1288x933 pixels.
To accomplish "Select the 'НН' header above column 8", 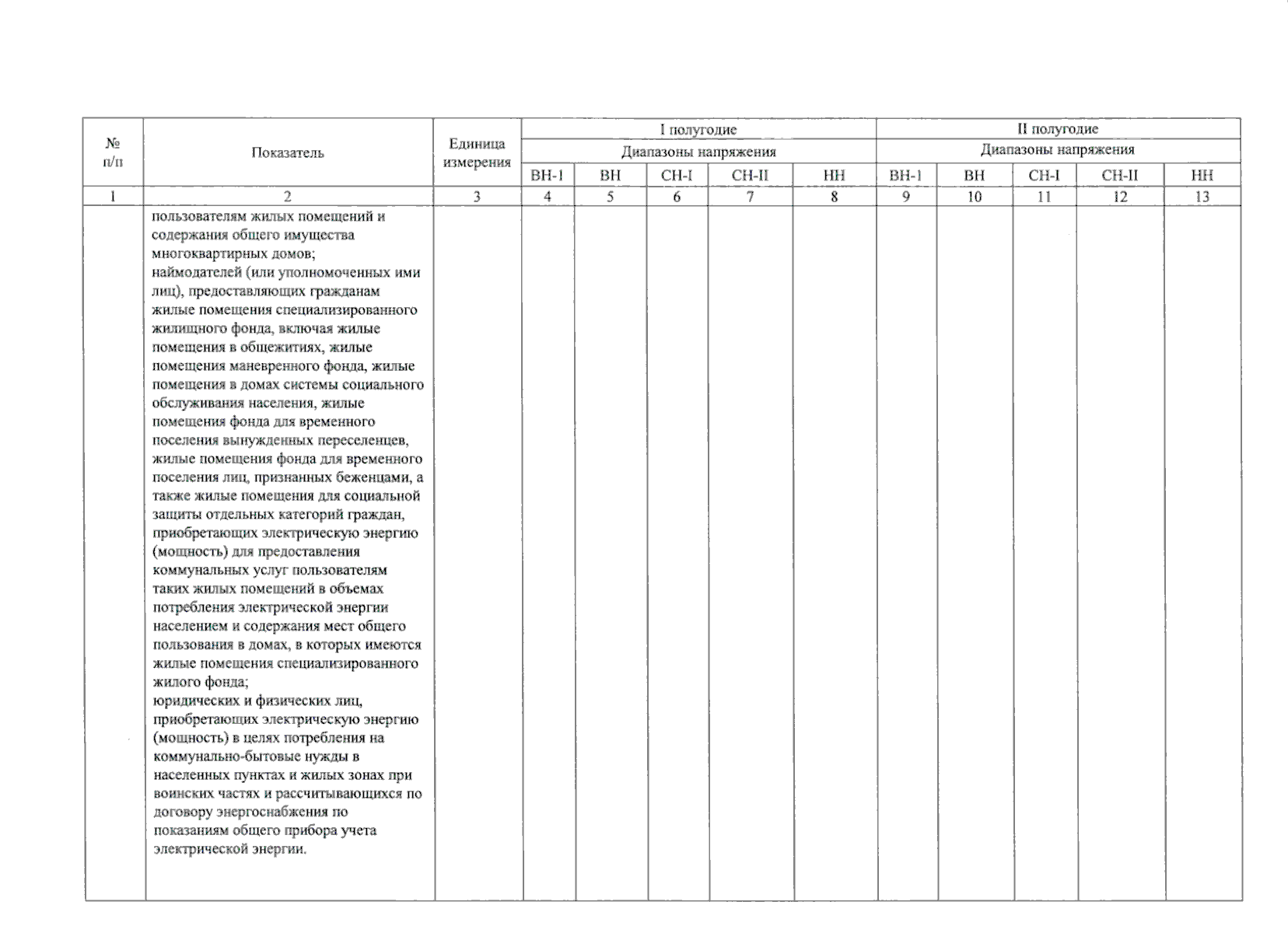I will click(x=834, y=176).
